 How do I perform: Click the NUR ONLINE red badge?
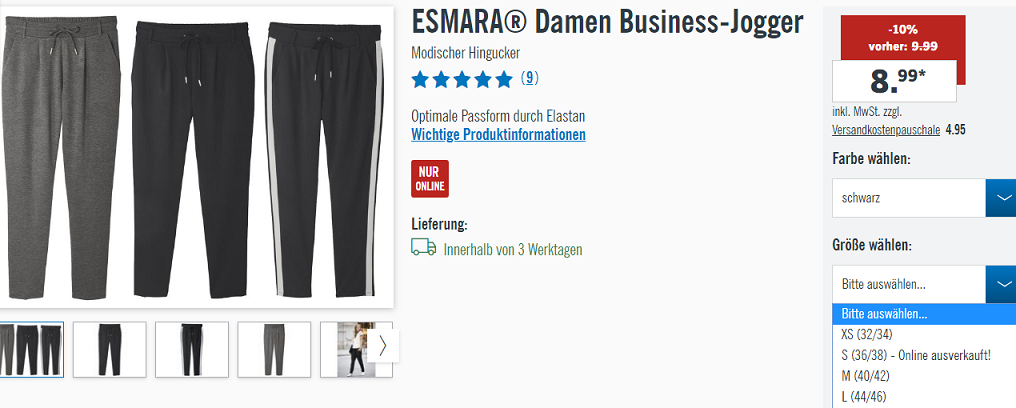point(430,179)
